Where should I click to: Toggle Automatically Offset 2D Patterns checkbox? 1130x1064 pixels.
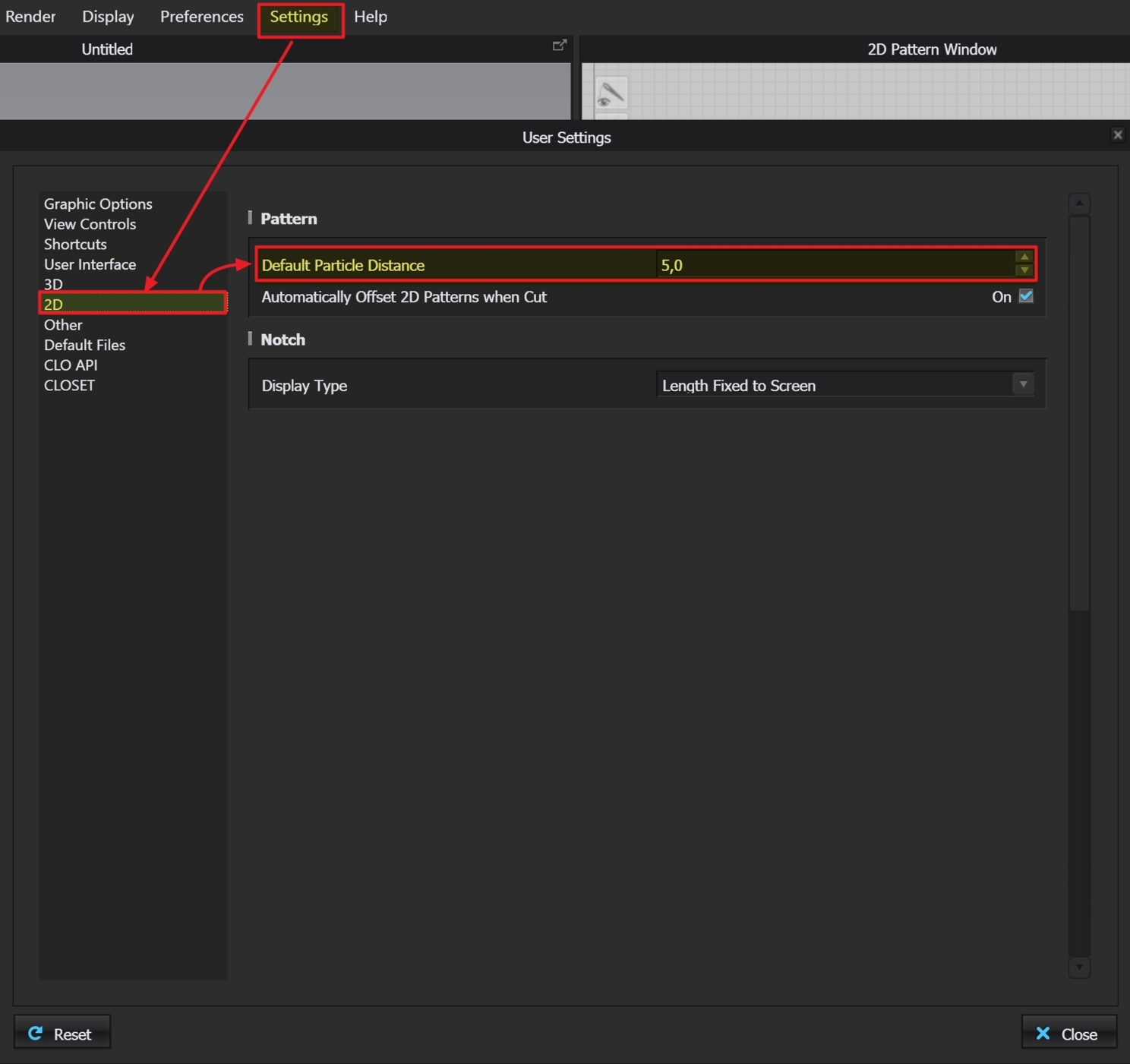1026,296
